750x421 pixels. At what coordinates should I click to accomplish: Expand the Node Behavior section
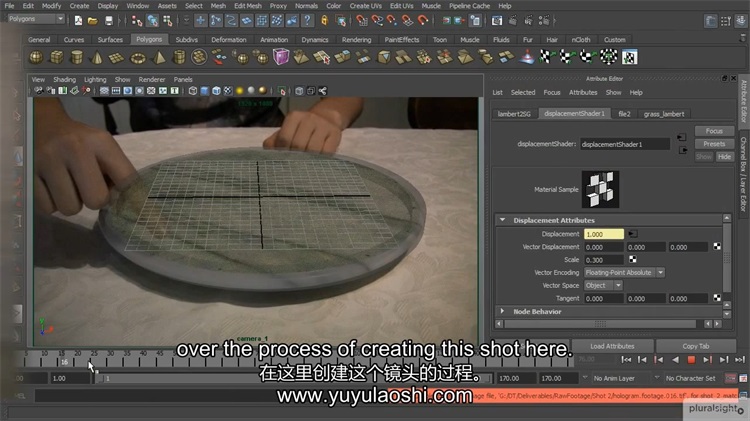point(502,311)
